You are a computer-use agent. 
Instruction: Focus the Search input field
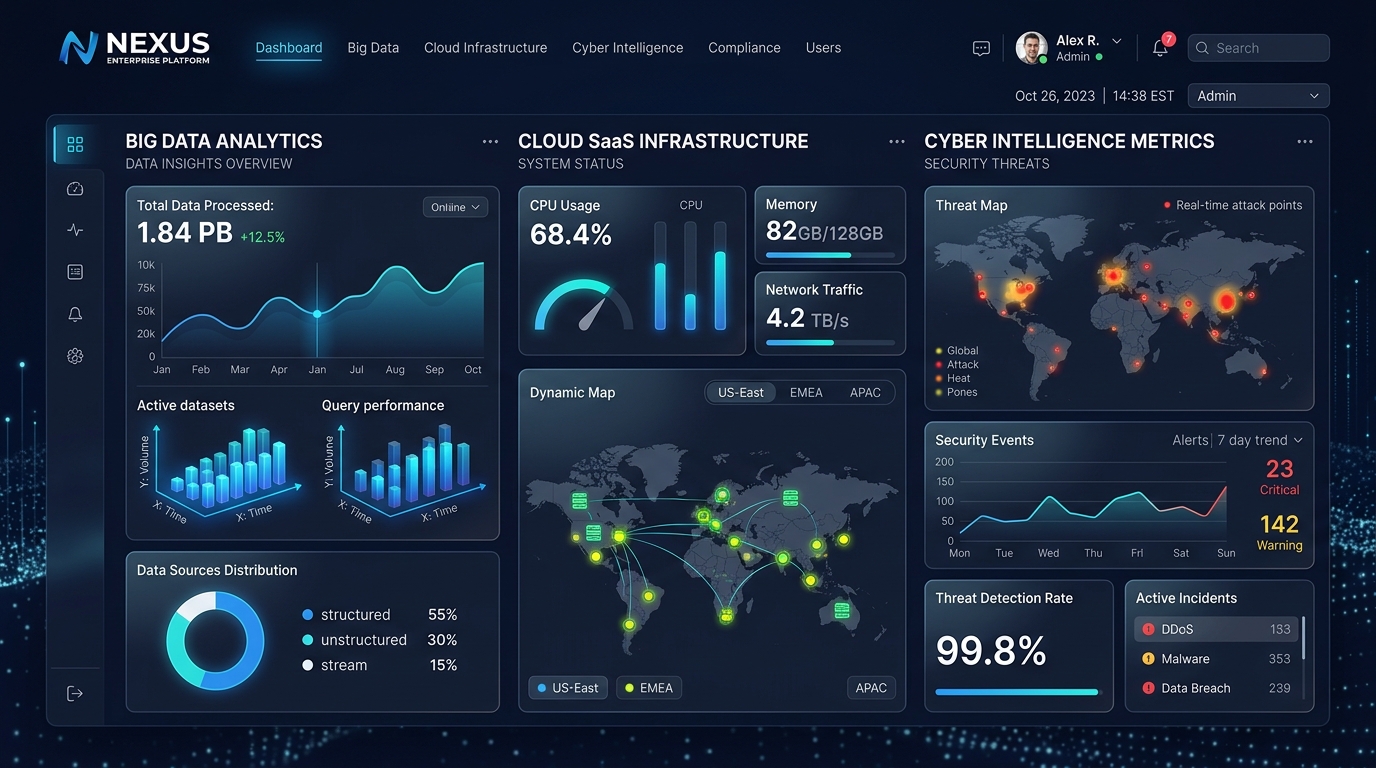(x=1259, y=48)
